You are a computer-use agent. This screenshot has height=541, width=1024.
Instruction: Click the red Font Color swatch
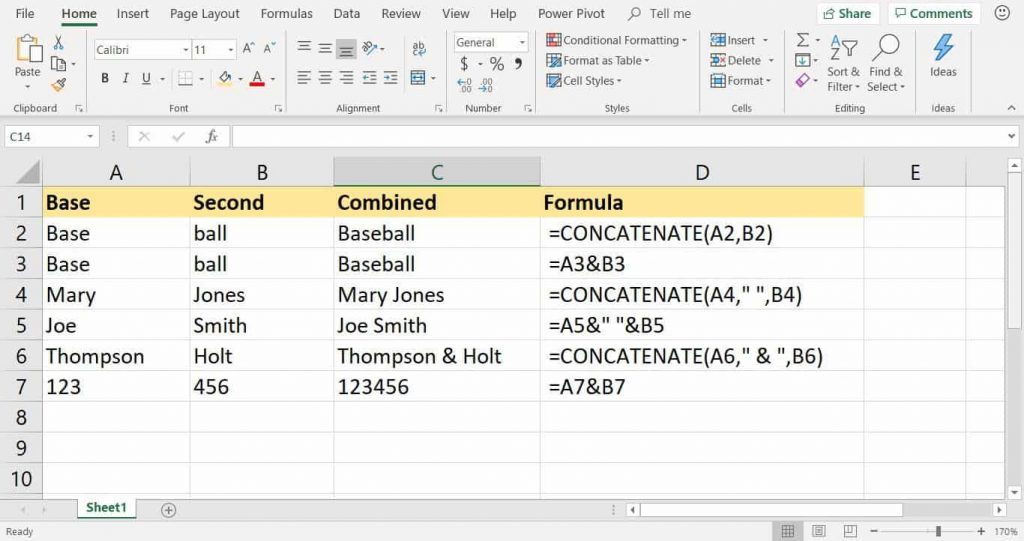(257, 79)
